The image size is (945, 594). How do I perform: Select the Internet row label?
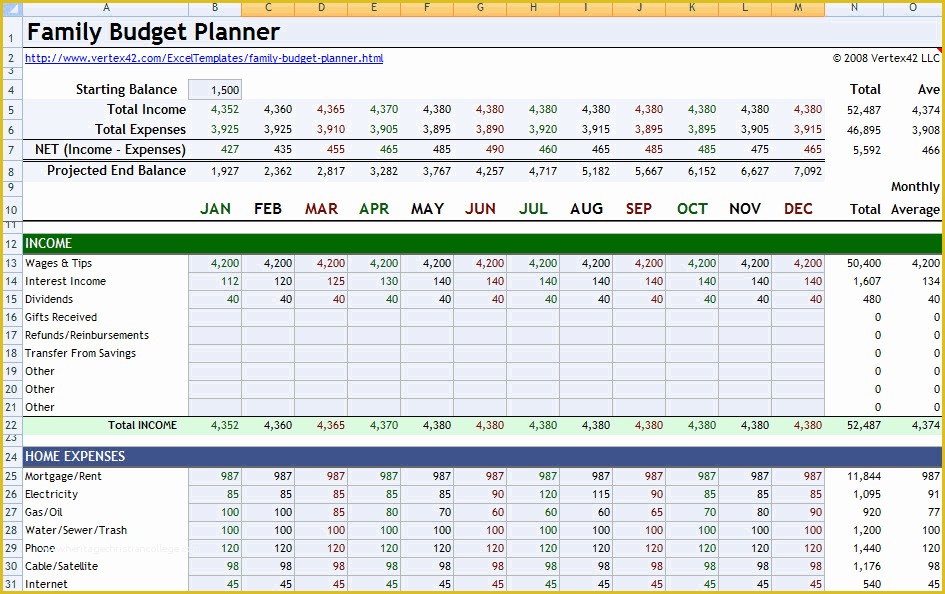[x=46, y=584]
